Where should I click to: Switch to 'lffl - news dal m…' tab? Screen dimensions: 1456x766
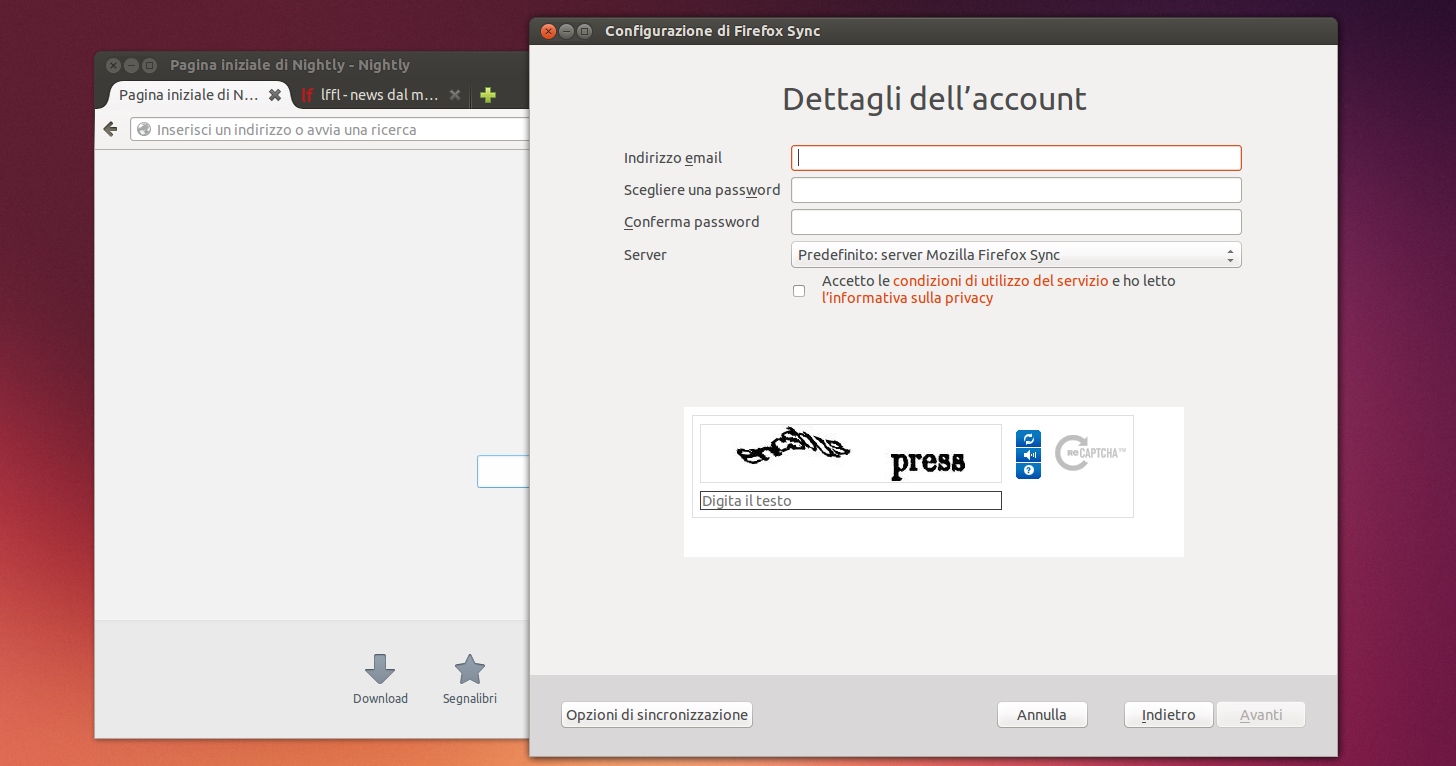[381, 95]
